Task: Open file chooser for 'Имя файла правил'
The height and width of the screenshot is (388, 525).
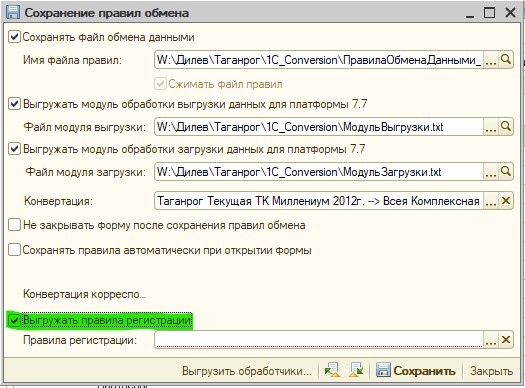Action: click(491, 60)
